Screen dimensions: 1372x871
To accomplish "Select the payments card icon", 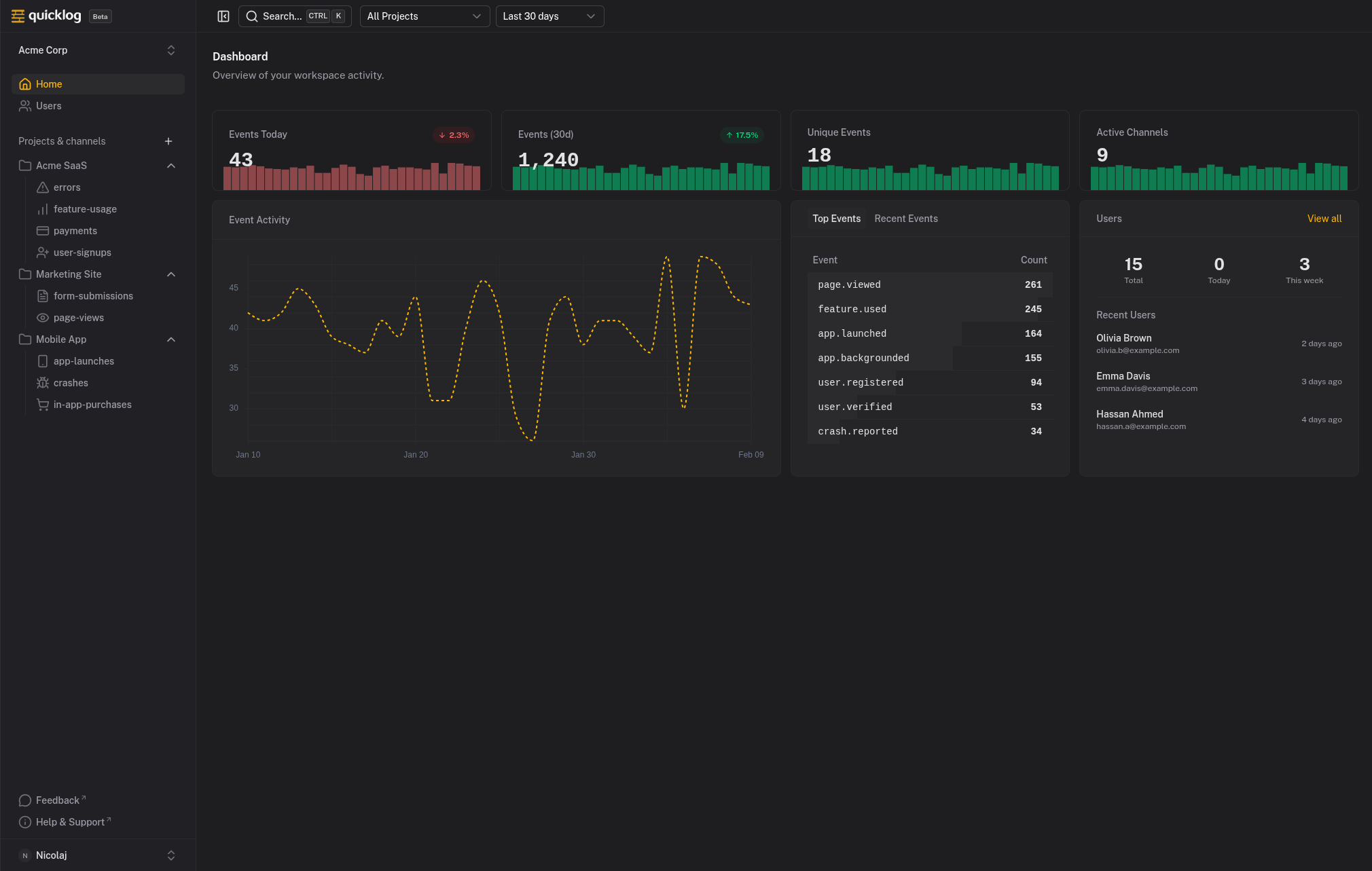I will click(42, 230).
